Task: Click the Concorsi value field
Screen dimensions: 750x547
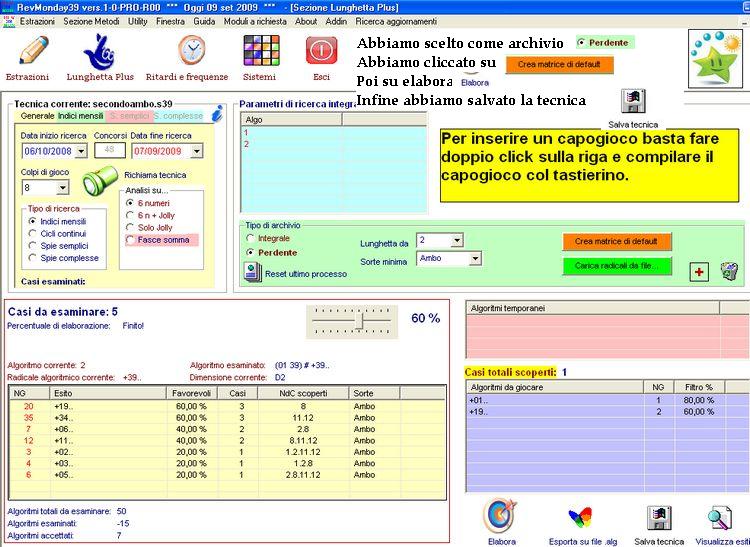Action: click(110, 150)
